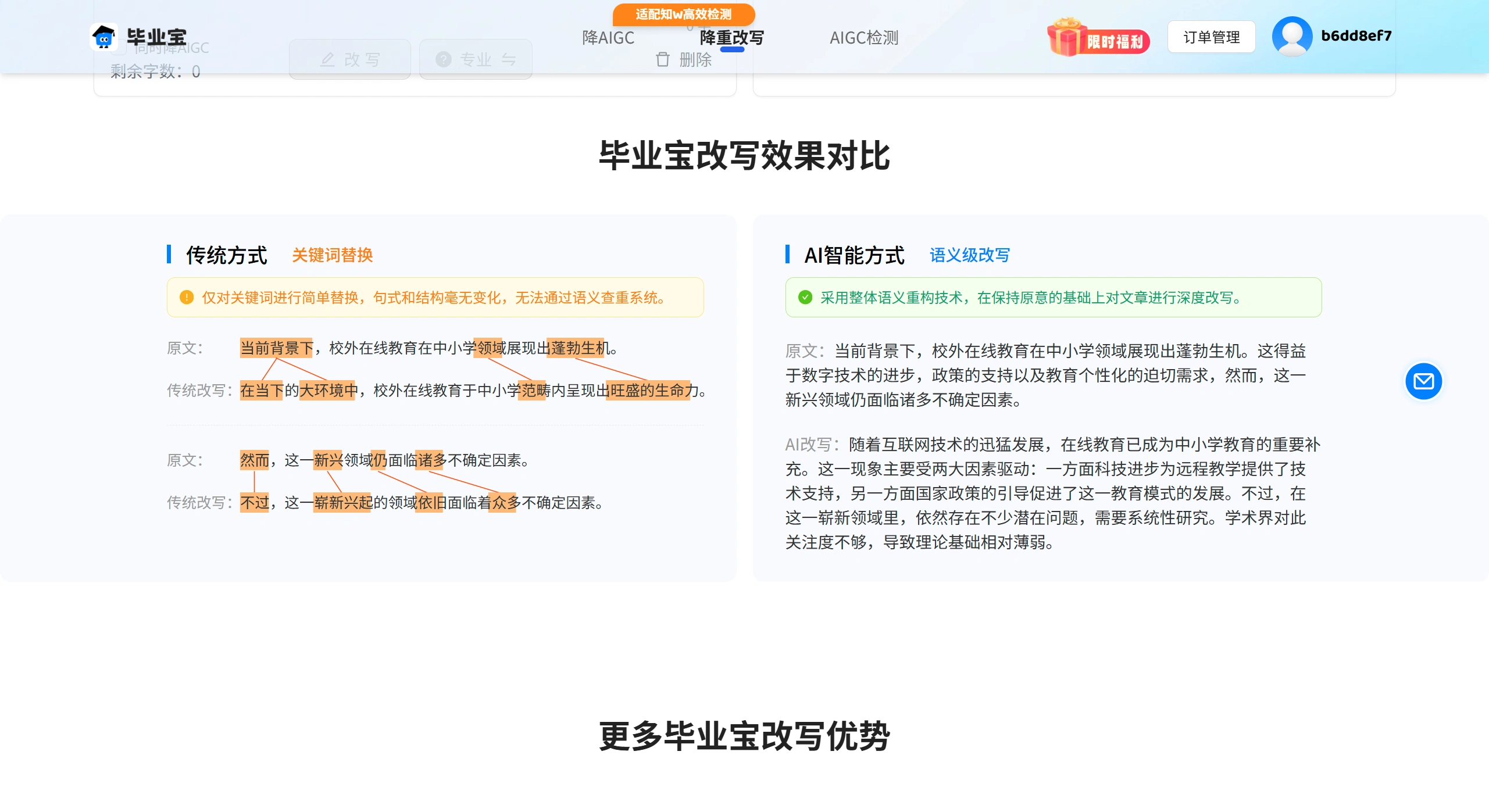This screenshot has width=1489, height=812.
Task: Click the AI改写 paragraph starting 随着互联网技术
Action: click(1052, 493)
